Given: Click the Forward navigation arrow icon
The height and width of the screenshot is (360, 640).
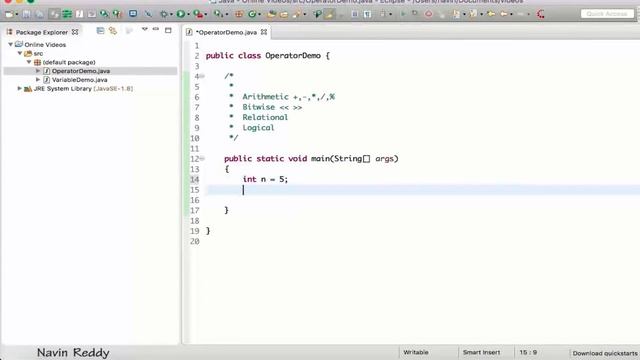Looking at the screenshot, I should point(521,14).
